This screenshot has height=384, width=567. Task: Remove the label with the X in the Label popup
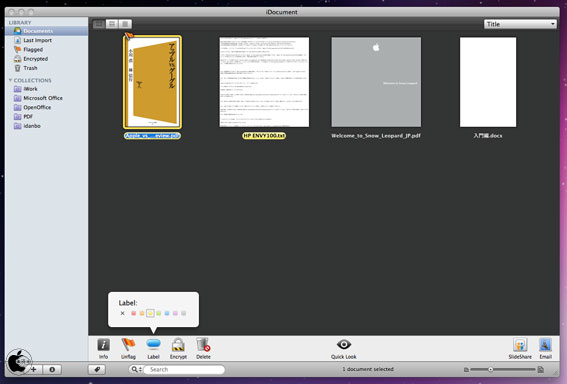pyautogui.click(x=123, y=313)
